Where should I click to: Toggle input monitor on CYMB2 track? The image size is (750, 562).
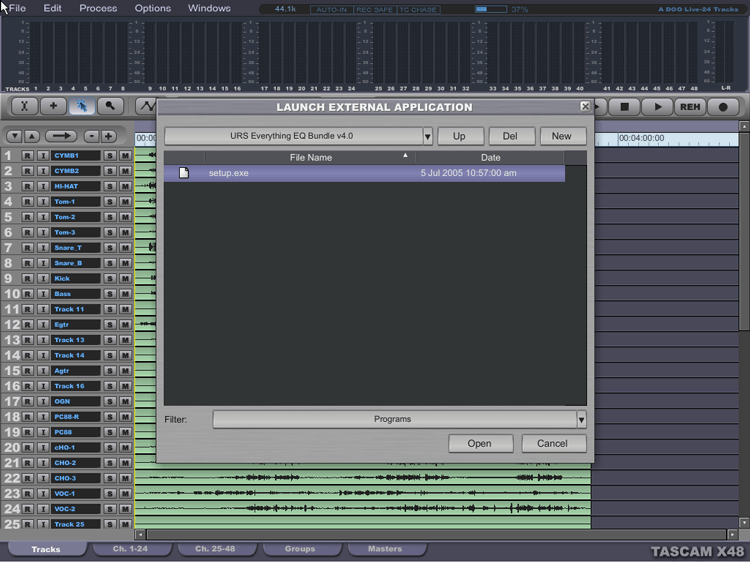point(43,171)
